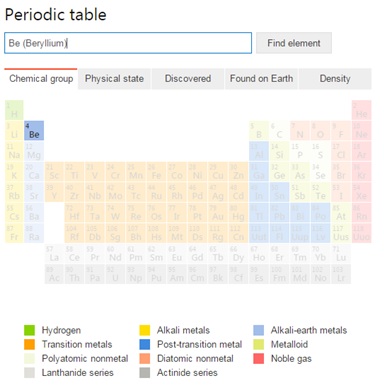Select the Hydrogen (H) element cell
Screen dimensions: 384x390
[x=14, y=110]
